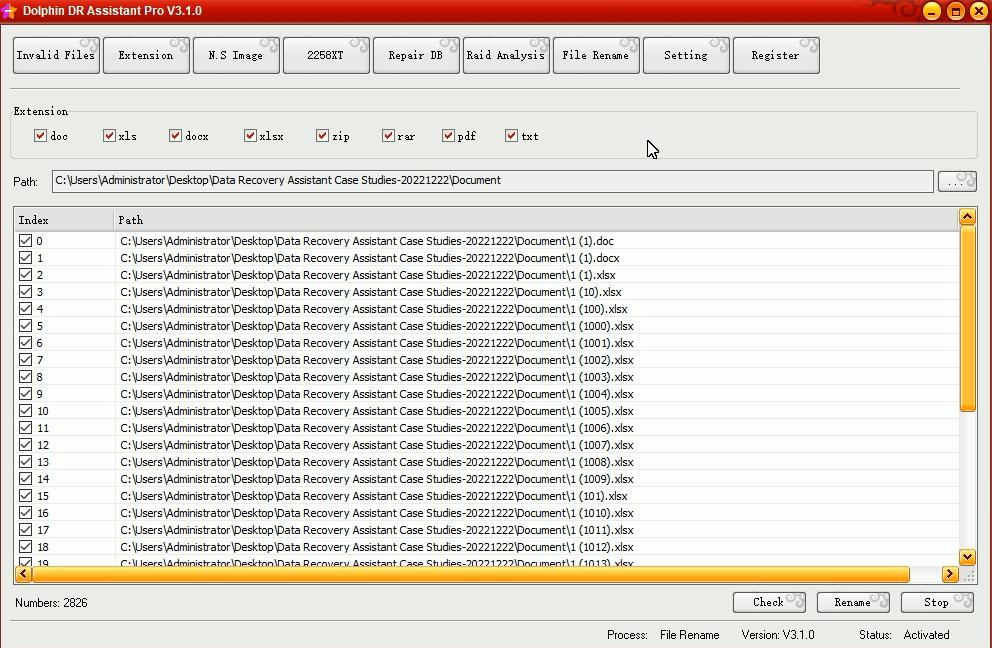Close the Dolphin DR Assistant window
The image size is (992, 648).
point(979,11)
